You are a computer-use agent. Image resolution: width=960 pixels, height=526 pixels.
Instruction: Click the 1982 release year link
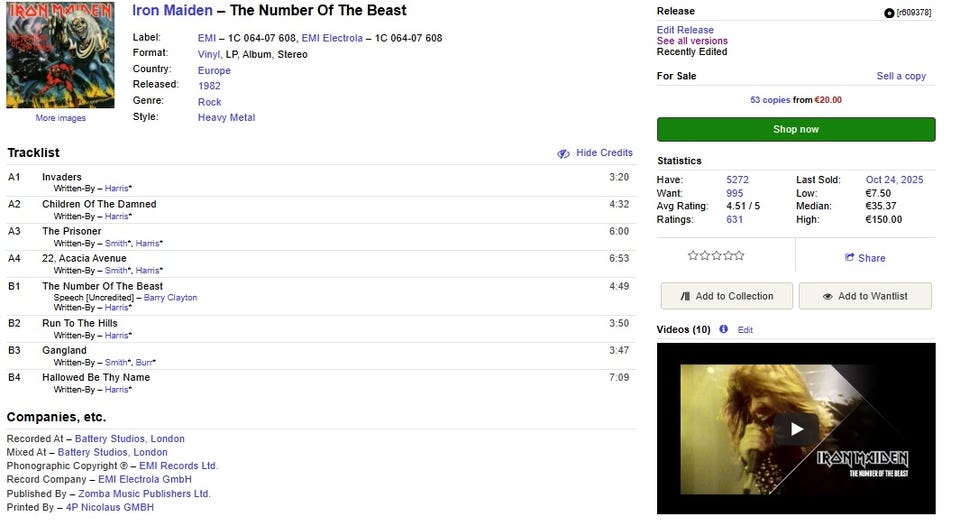pos(209,86)
